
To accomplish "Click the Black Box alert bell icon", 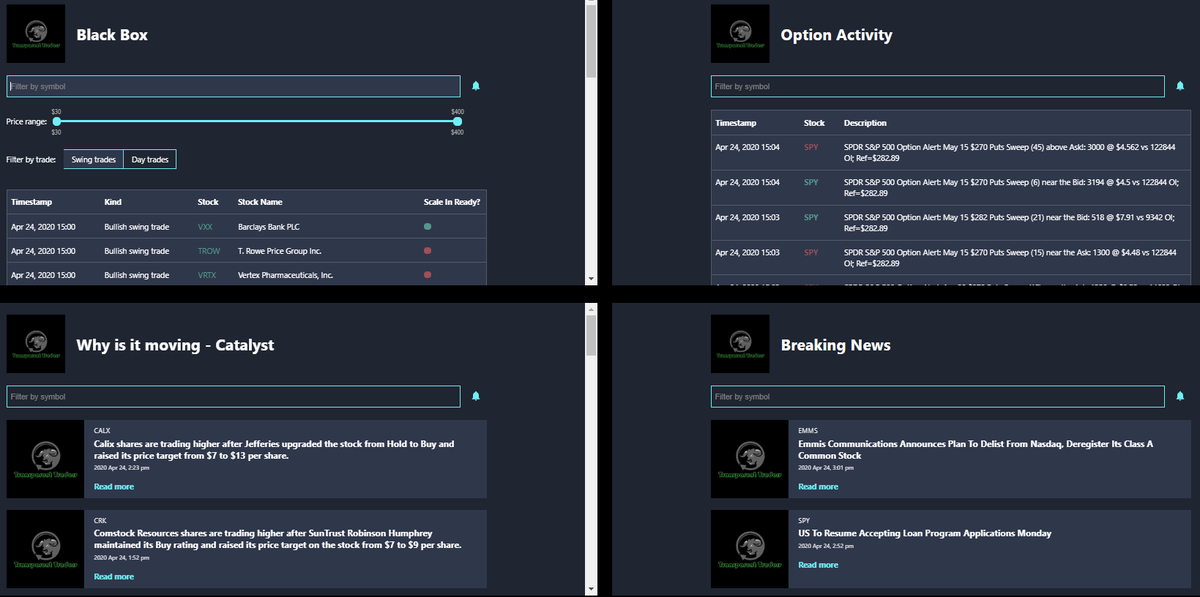I will [476, 86].
